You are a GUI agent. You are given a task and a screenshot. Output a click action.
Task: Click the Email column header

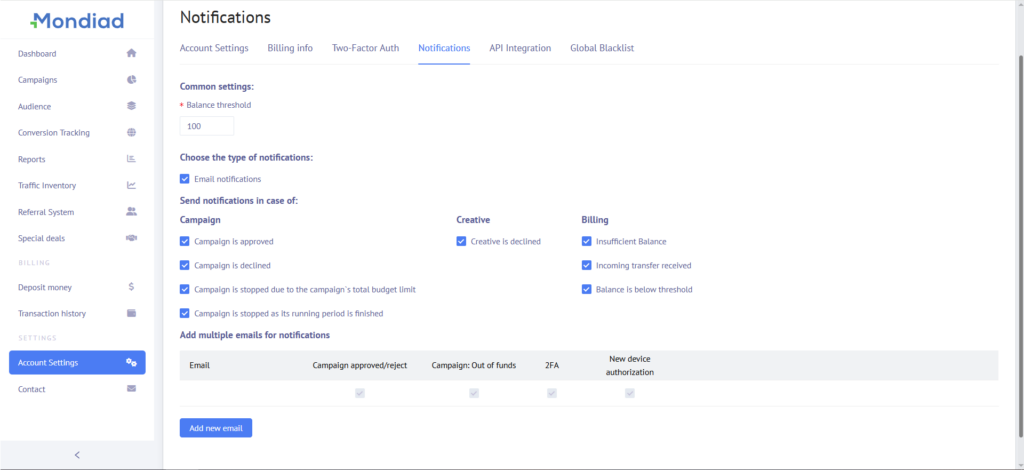[x=199, y=366]
